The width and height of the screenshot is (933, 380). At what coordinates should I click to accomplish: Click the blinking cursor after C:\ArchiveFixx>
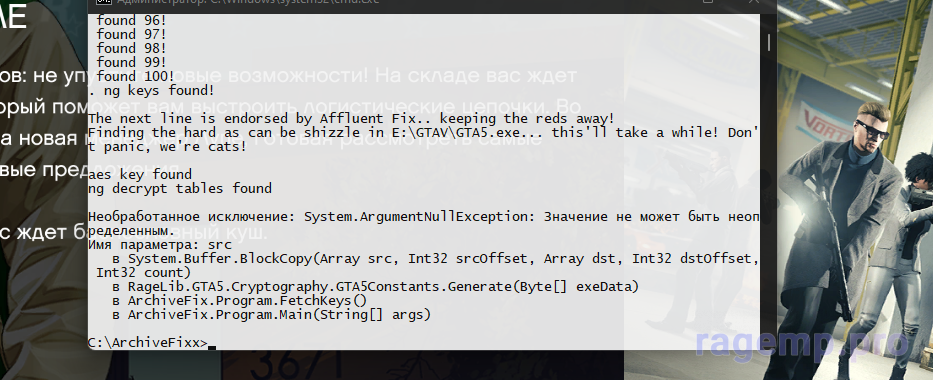coord(211,347)
